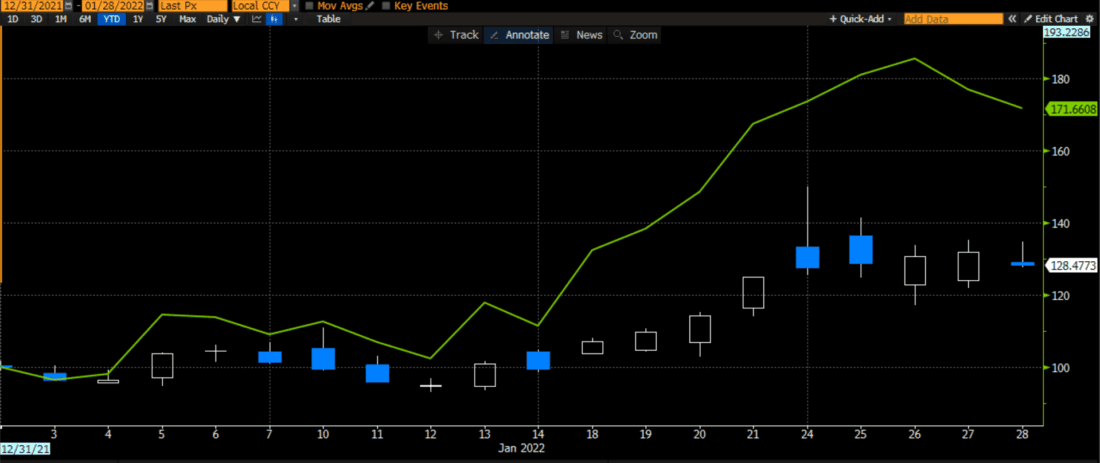
Task: Click the Add Data input field
Action: [x=953, y=19]
